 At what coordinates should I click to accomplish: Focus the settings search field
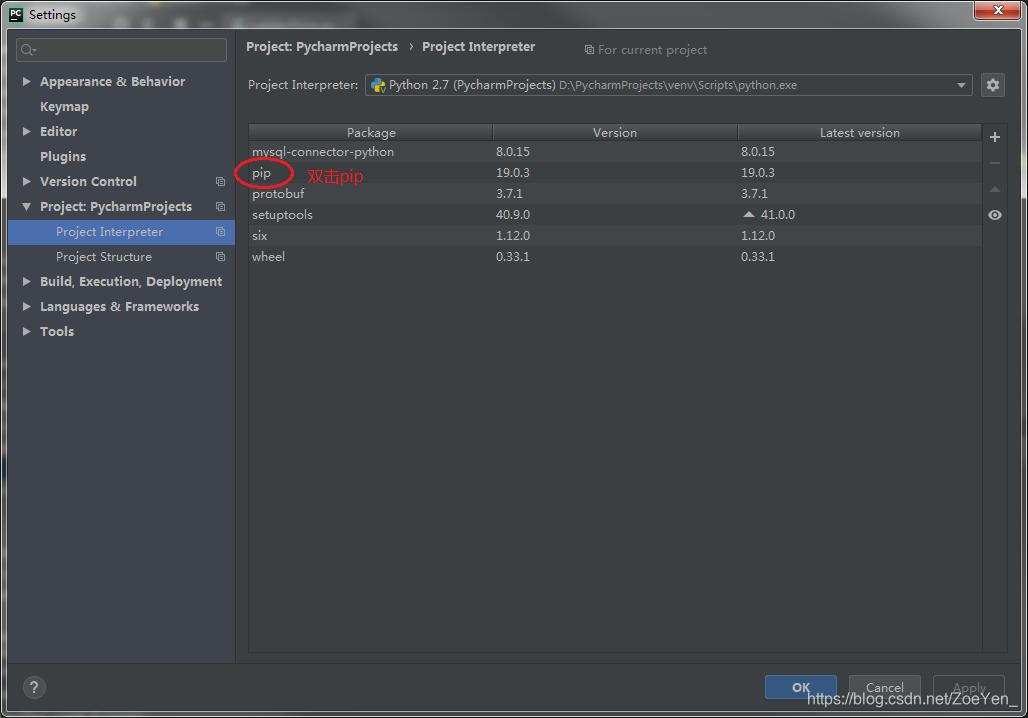pos(121,50)
